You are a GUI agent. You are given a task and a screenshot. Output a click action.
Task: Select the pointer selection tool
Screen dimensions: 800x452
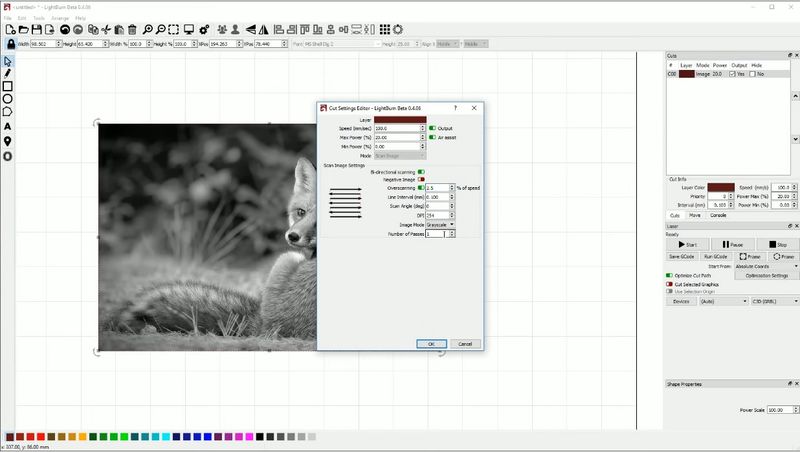coord(8,61)
